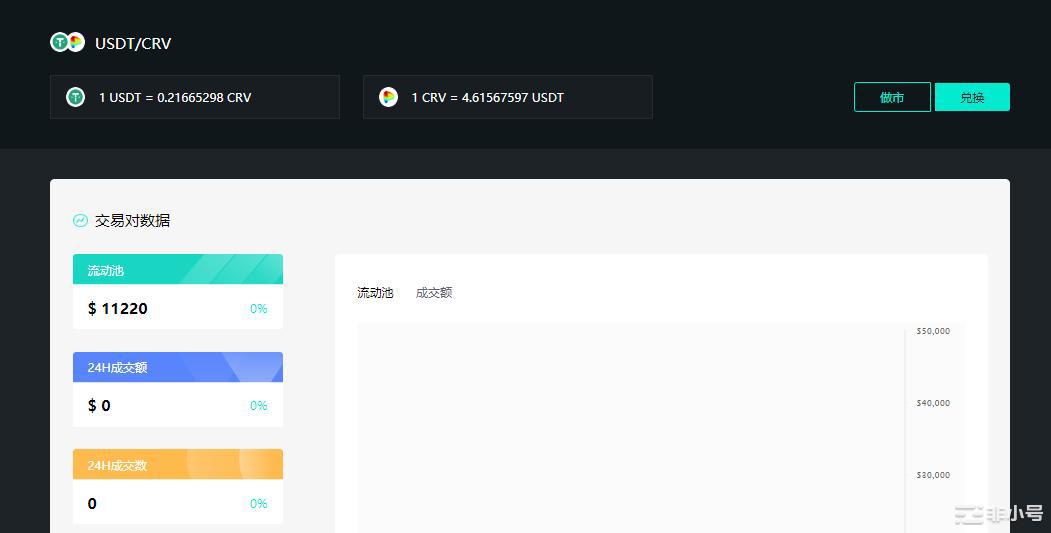Click the chart icon beside 交易对数据

point(80,221)
